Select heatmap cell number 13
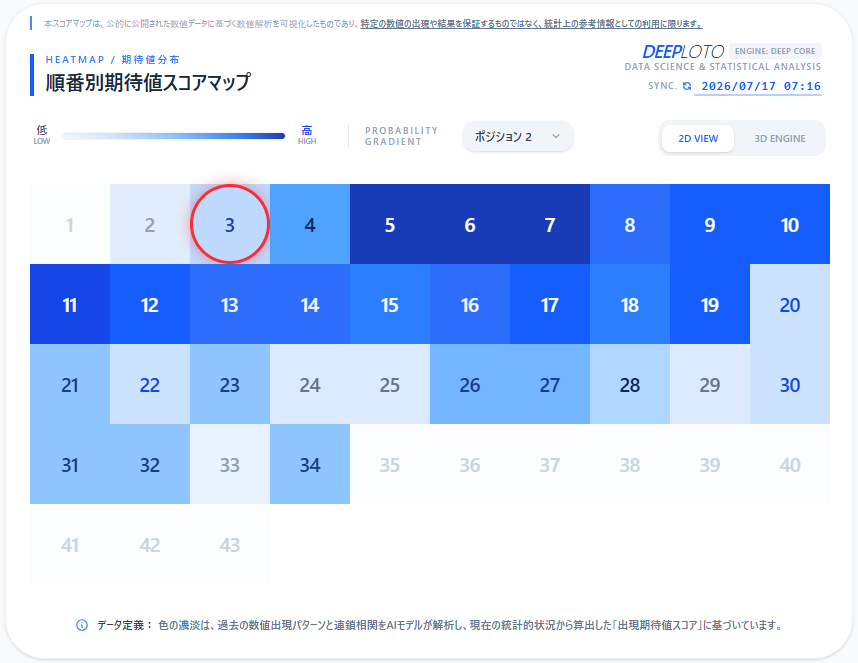This screenshot has height=663, width=858. (x=230, y=304)
